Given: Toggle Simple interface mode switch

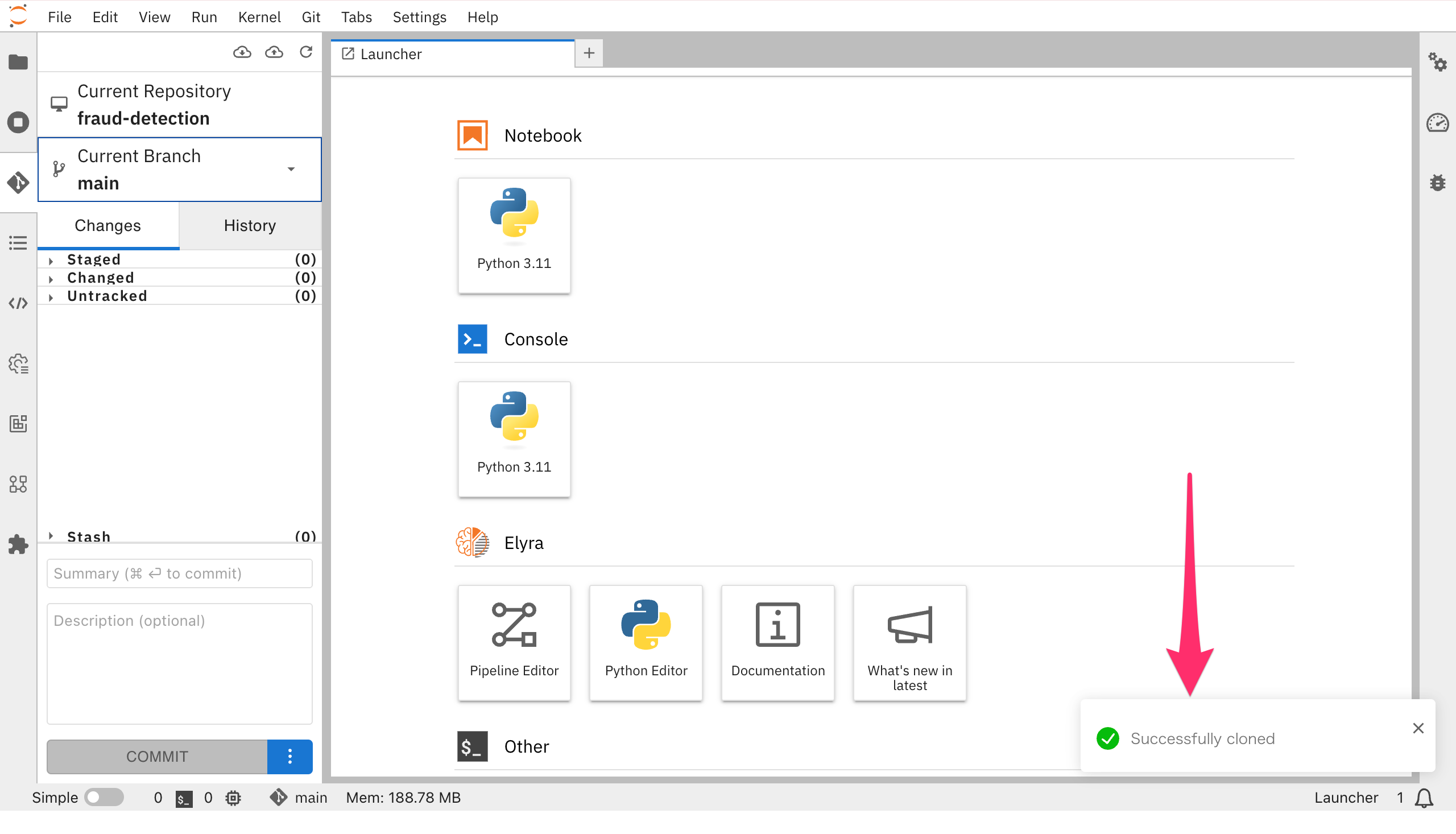Looking at the screenshot, I should pos(104,798).
